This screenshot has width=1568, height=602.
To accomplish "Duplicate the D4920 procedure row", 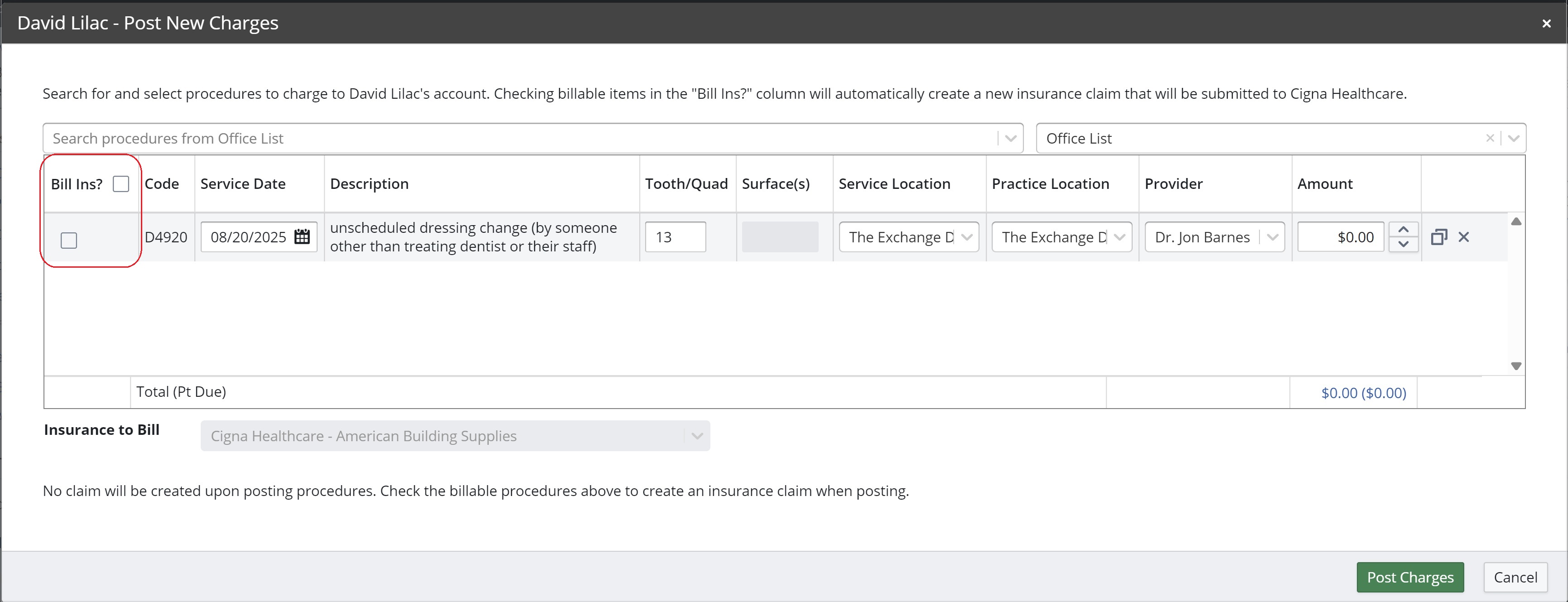I will [x=1438, y=237].
